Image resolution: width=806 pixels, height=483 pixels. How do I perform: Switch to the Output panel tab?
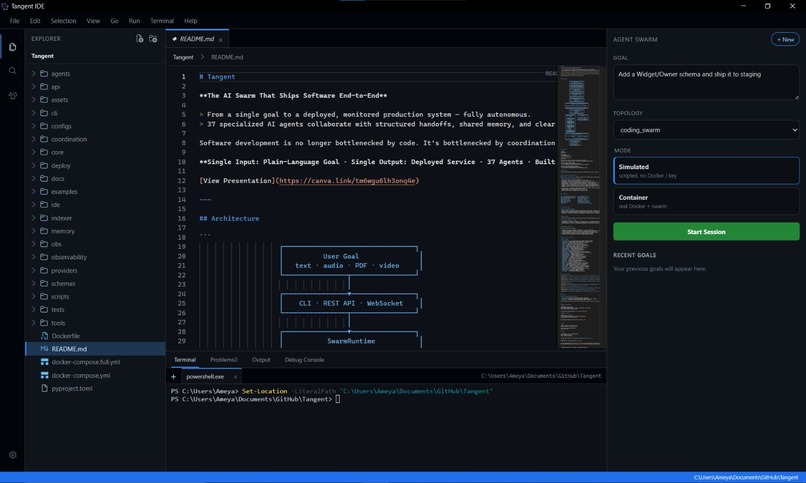[x=261, y=360]
